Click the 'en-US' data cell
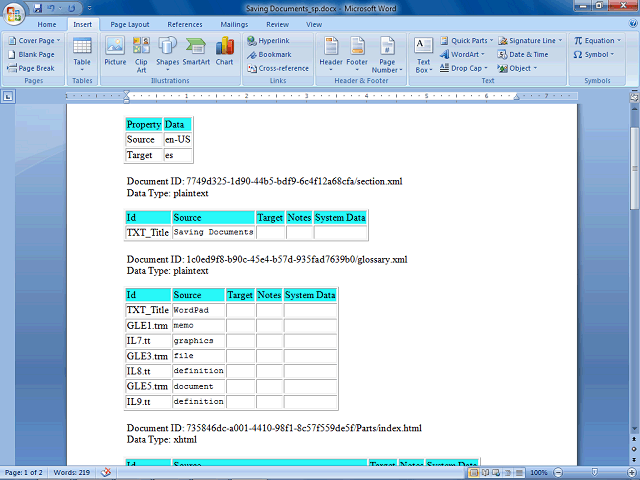 [178, 140]
